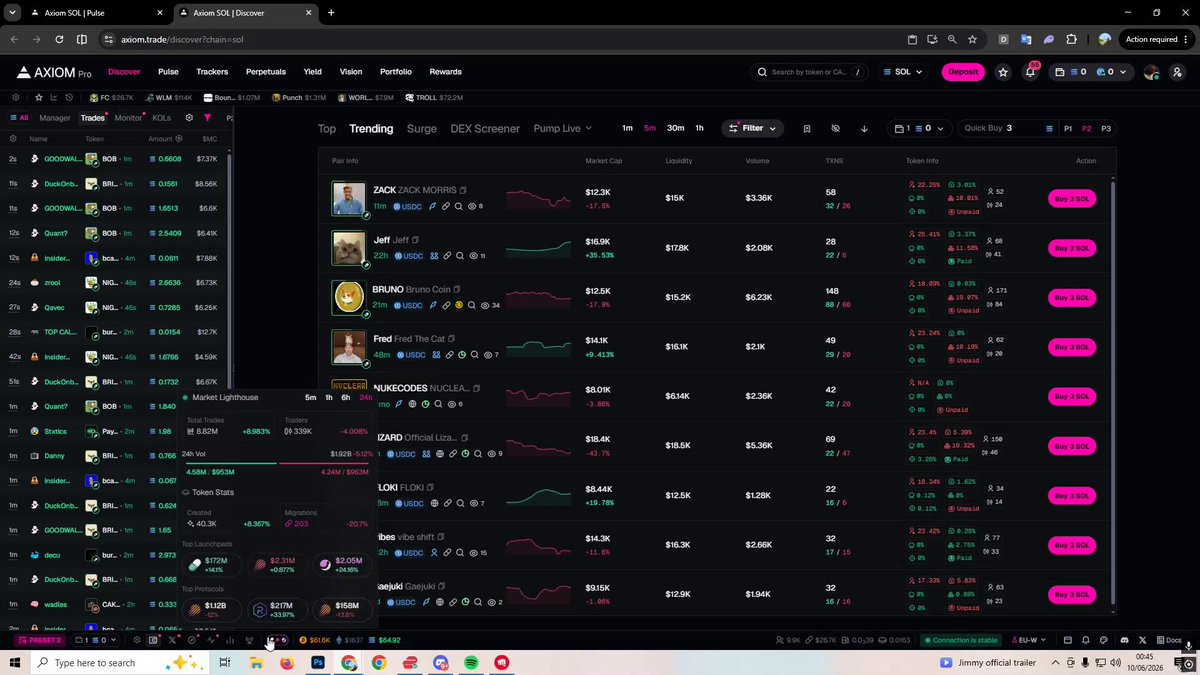Open the hexagon settings icon beside KOLs
Image resolution: width=1200 pixels, height=675 pixels.
tap(189, 118)
